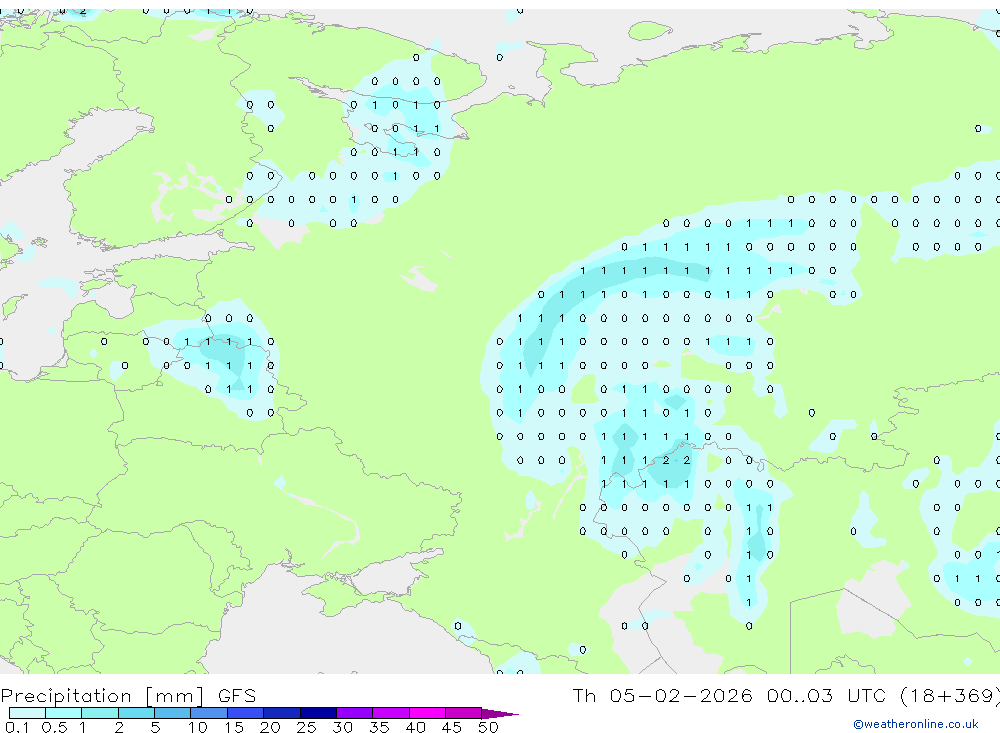The height and width of the screenshot is (733, 1000).
Task: Click the 'Th 05-02-2026 00..03 UTC' timestamp
Action: (729, 695)
